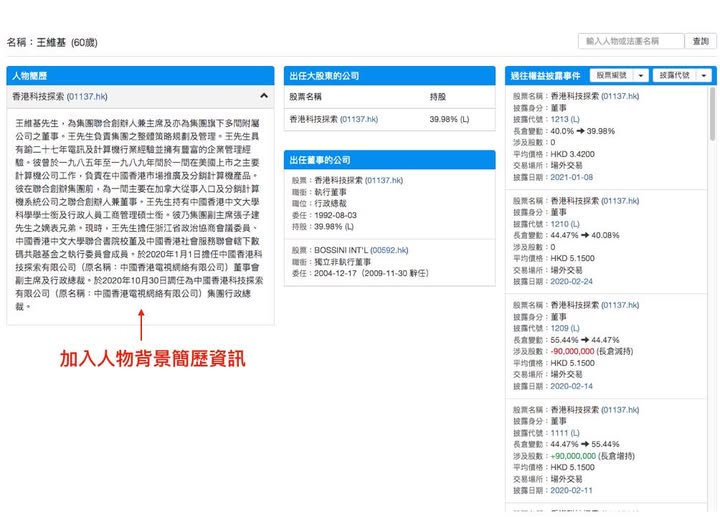Open disclosure date 2020-02-14 link
The width and height of the screenshot is (720, 517).
point(571,386)
